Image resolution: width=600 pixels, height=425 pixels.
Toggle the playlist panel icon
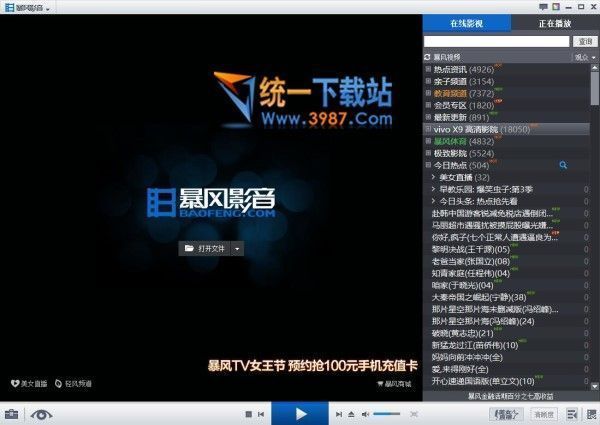572,414
